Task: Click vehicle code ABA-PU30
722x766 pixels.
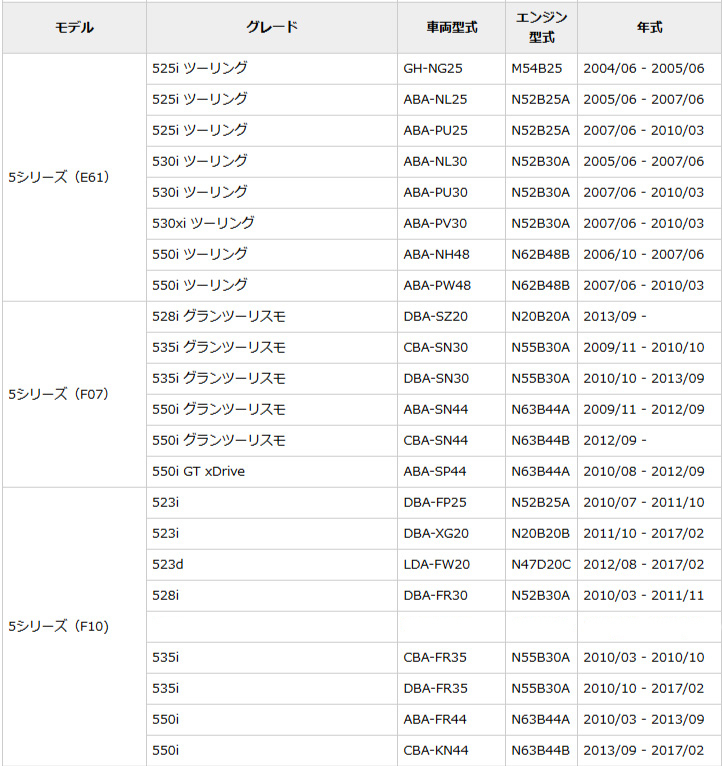Action: coord(435,192)
